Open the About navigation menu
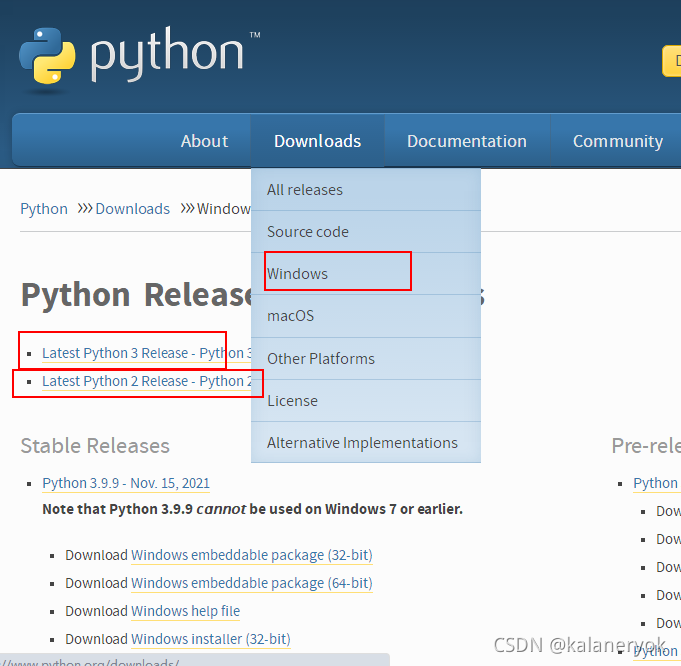The image size is (681, 666). pos(204,141)
